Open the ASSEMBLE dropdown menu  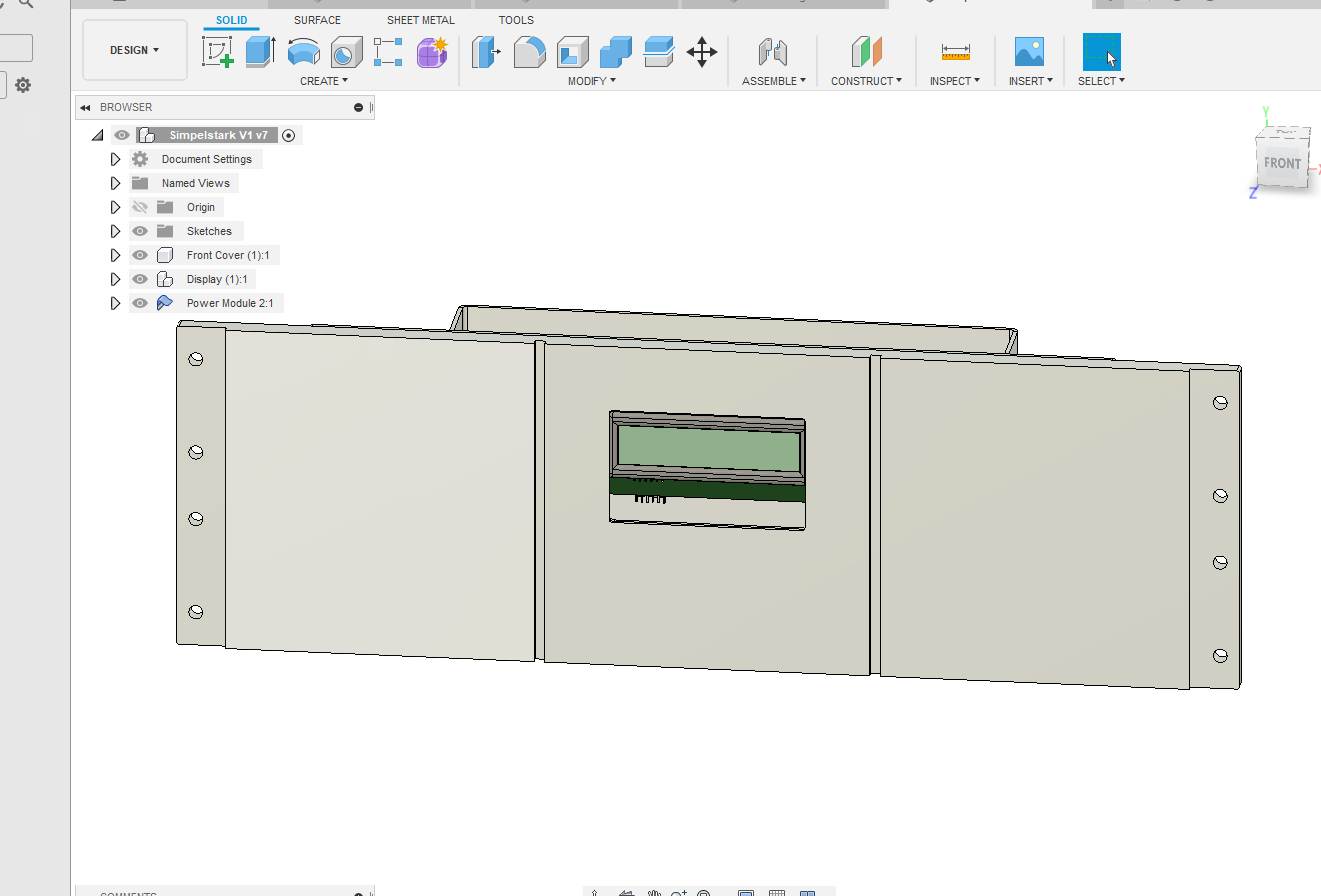pos(773,81)
